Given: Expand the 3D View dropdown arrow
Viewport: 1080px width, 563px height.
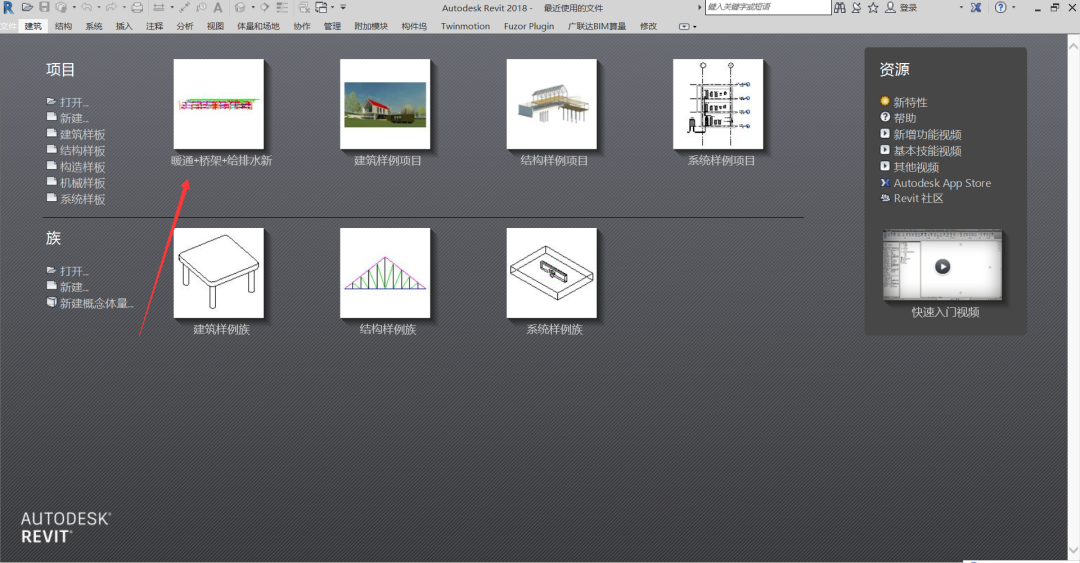Looking at the screenshot, I should click(253, 8).
